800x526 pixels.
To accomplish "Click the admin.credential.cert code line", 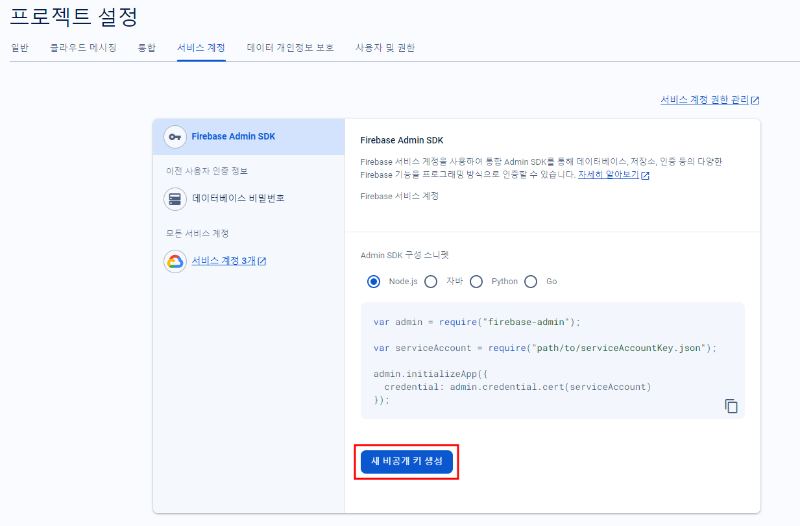I will coord(517,387).
